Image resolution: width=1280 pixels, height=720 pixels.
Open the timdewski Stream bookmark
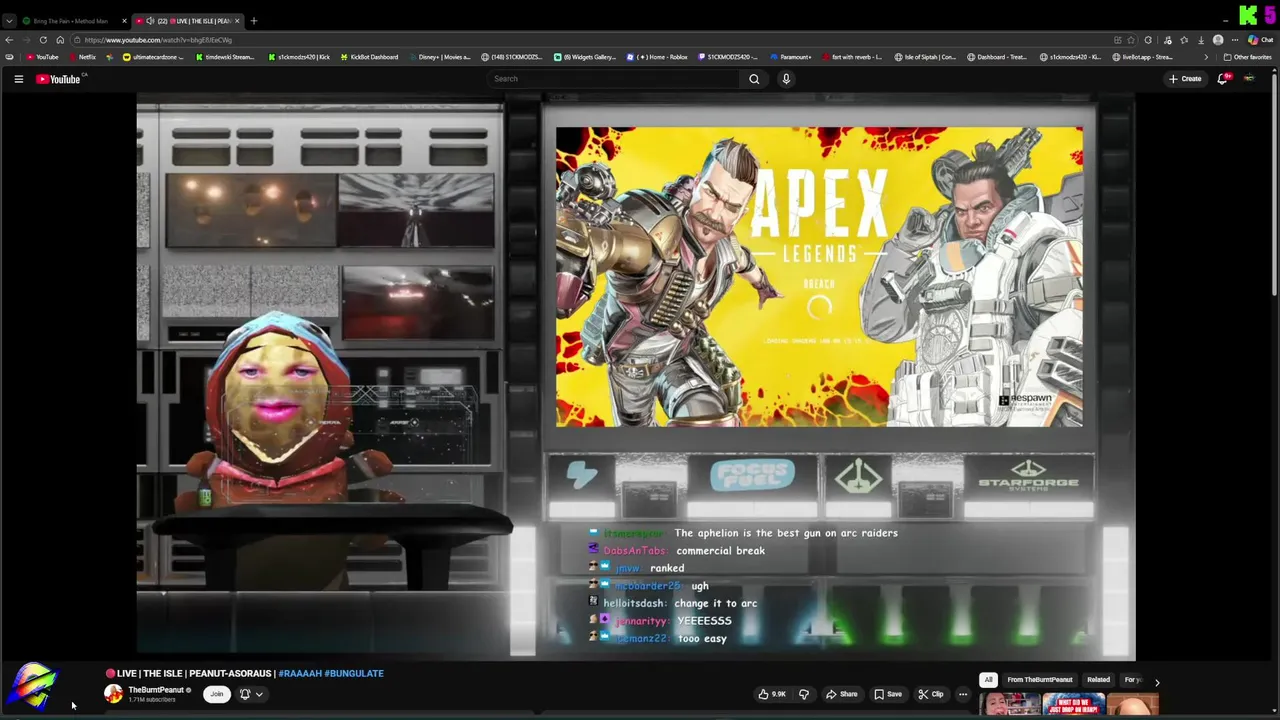pyautogui.click(x=224, y=57)
